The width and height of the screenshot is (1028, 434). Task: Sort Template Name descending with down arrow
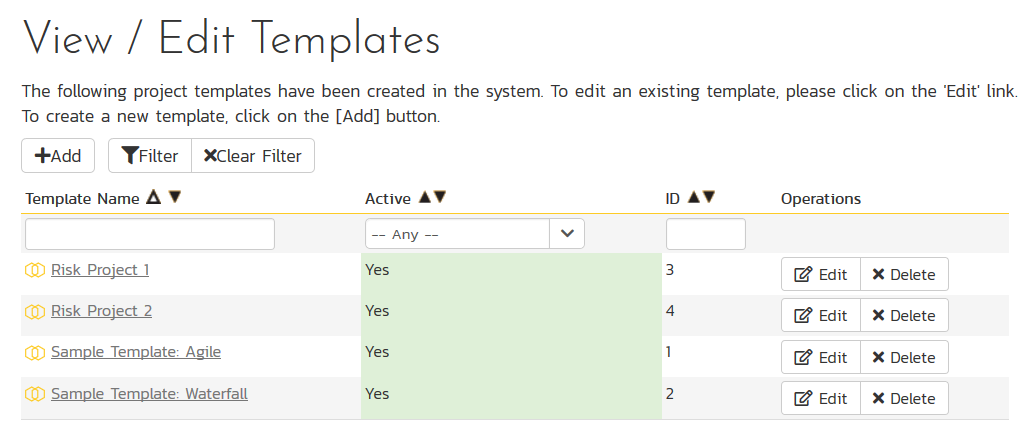[175, 198]
